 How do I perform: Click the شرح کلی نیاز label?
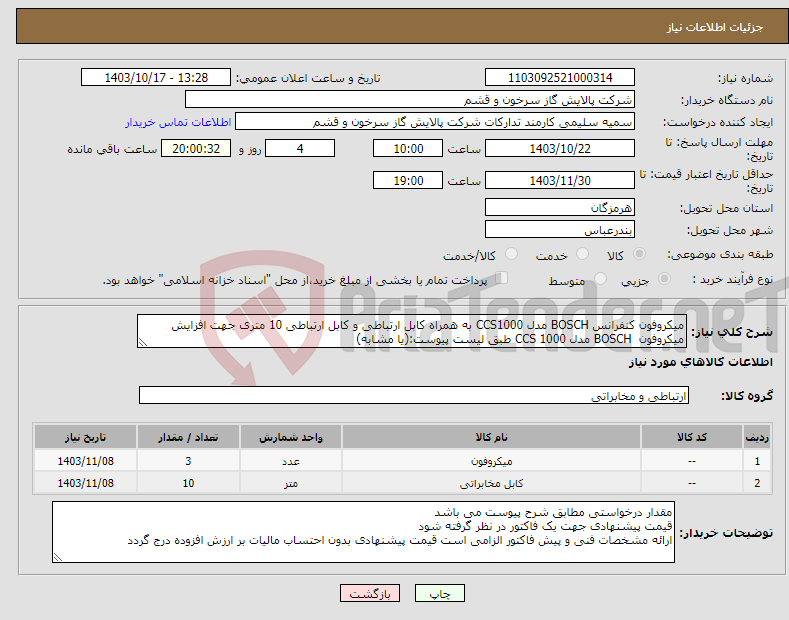pyautogui.click(x=732, y=332)
